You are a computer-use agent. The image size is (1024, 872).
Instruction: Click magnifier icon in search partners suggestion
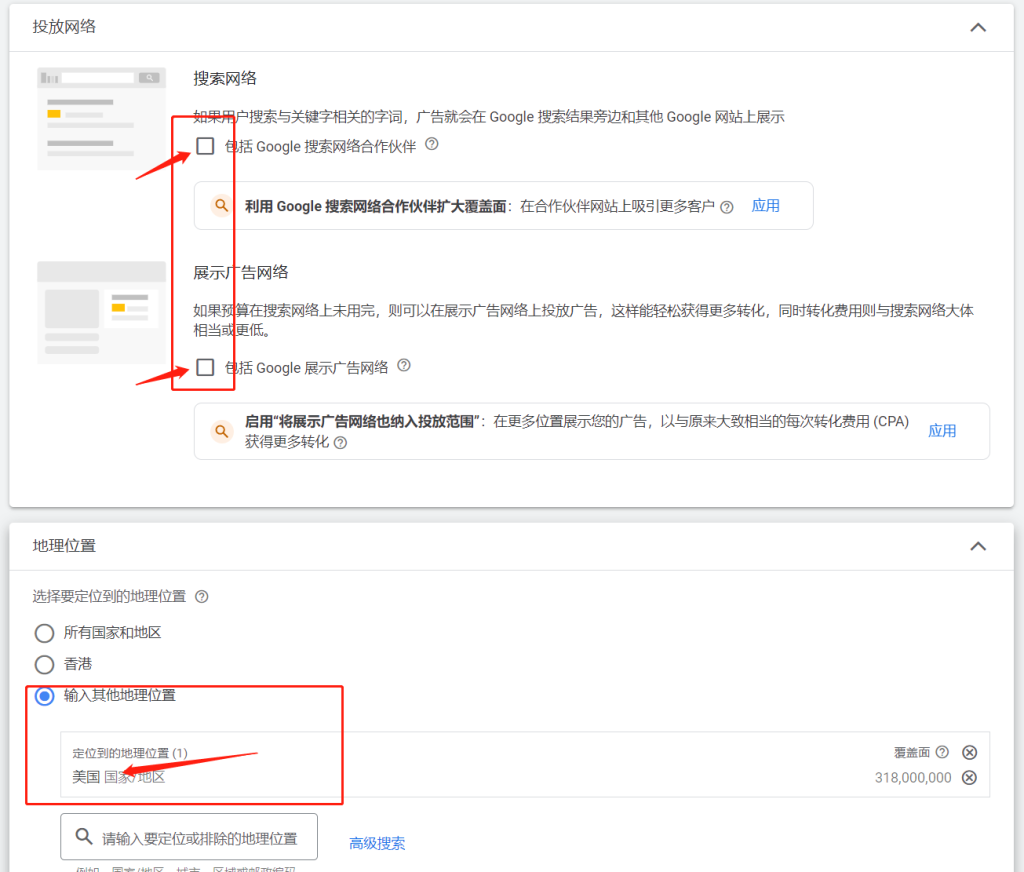[x=222, y=206]
